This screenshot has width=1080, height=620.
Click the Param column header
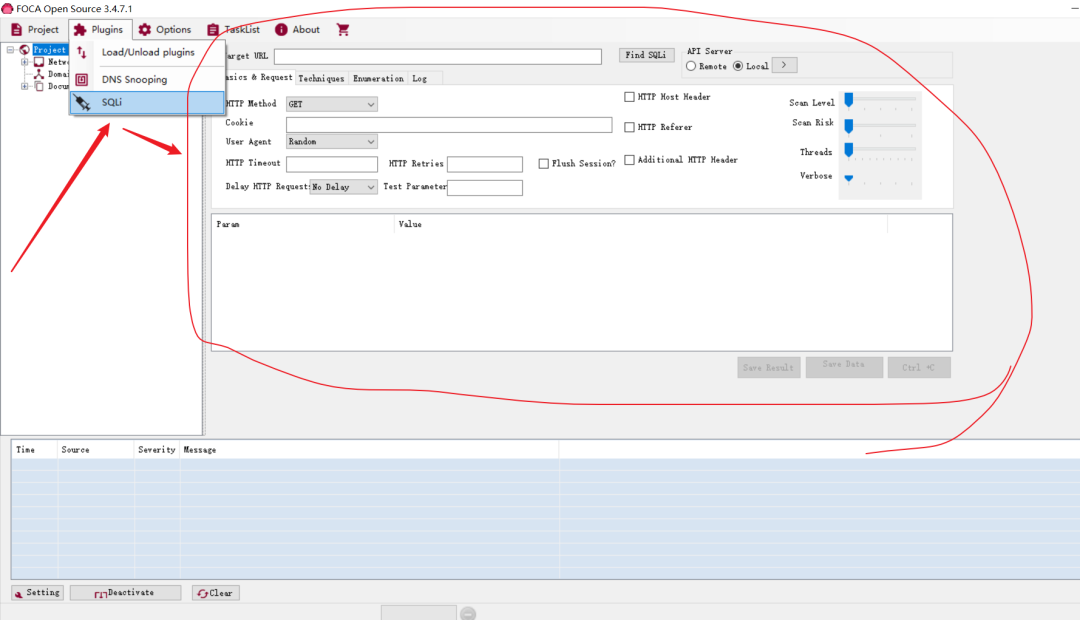[302, 225]
